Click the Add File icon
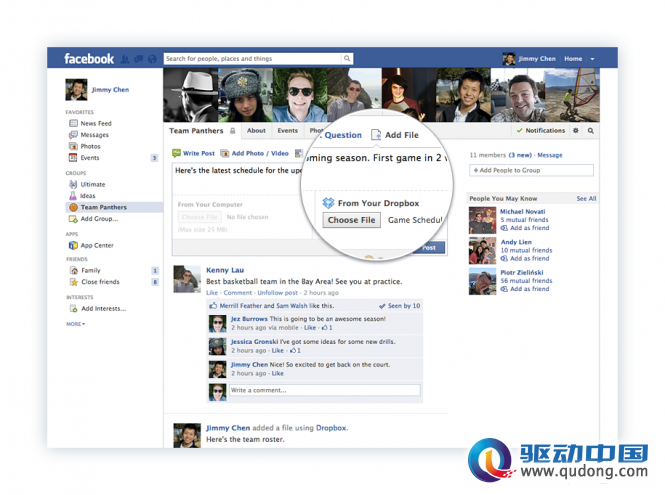Screen dimensions: 665x495 376,135
